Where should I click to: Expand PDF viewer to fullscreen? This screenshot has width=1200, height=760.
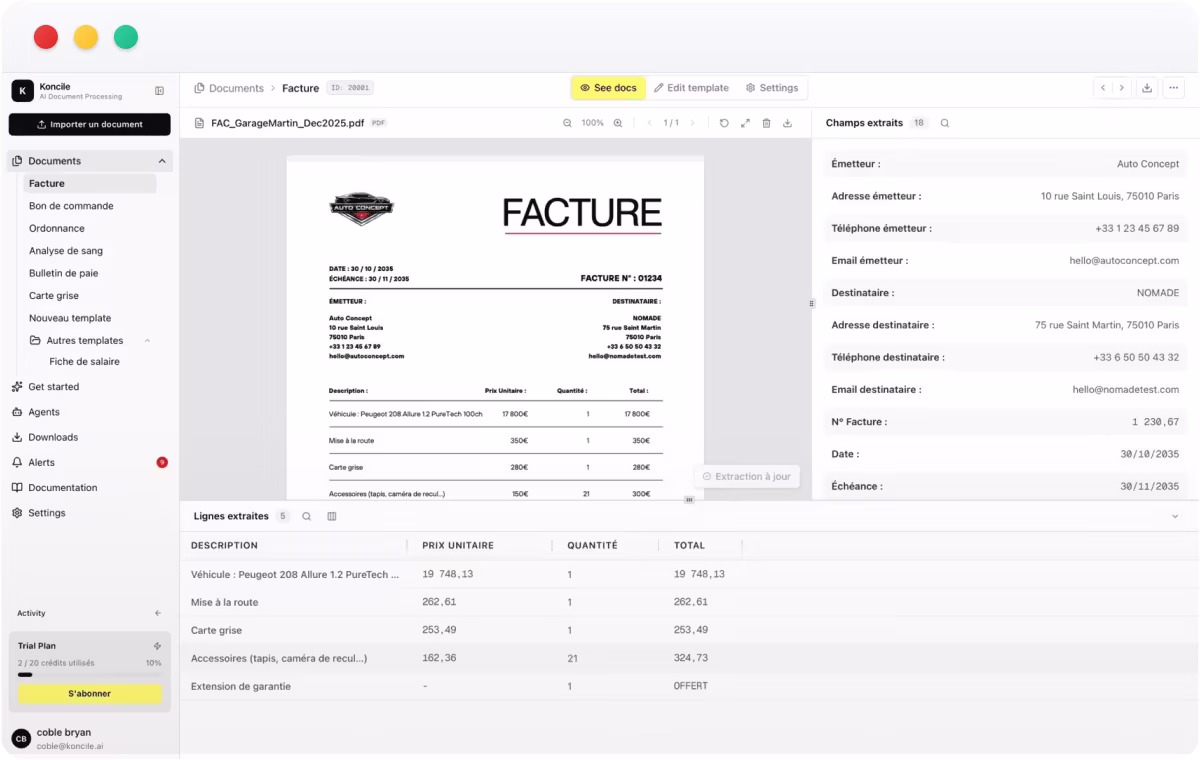point(745,123)
